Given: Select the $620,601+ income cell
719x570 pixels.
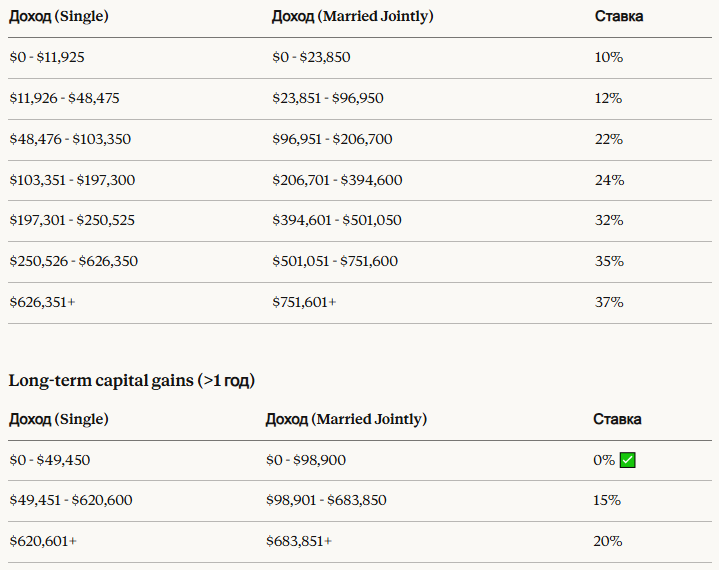Looking at the screenshot, I should [x=43, y=541].
